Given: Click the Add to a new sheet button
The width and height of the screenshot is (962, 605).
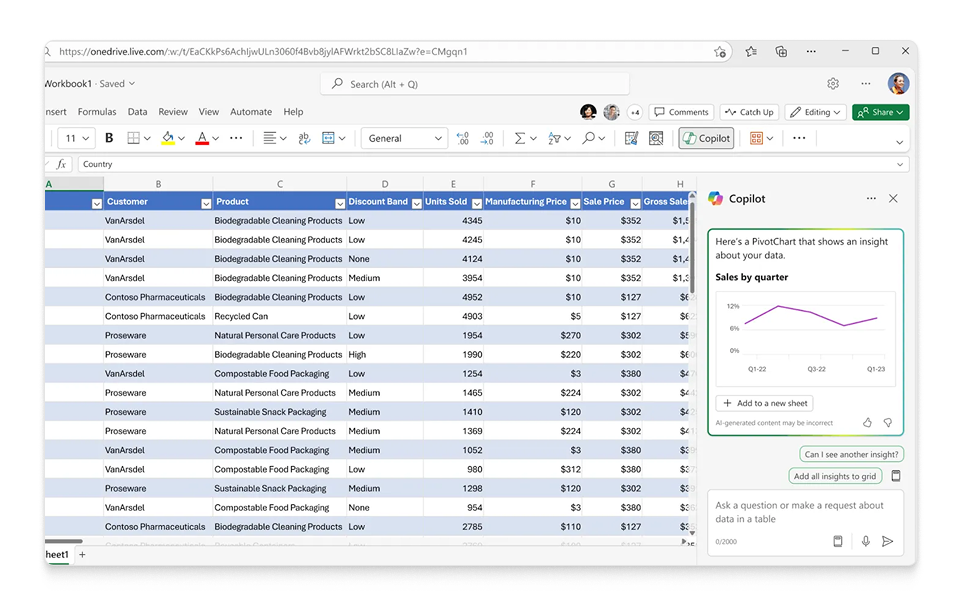Looking at the screenshot, I should coord(764,403).
